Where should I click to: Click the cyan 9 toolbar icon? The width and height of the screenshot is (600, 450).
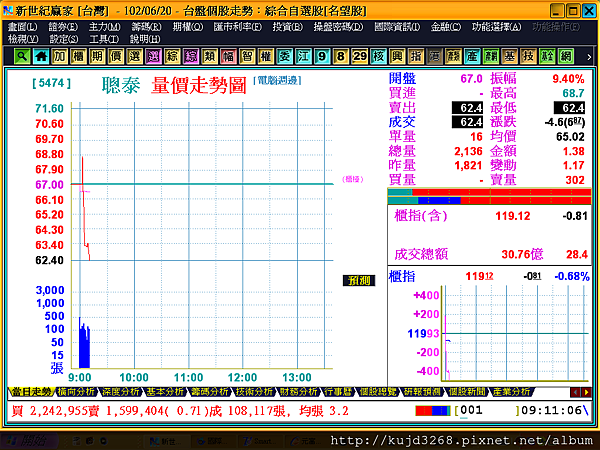[x=322, y=56]
